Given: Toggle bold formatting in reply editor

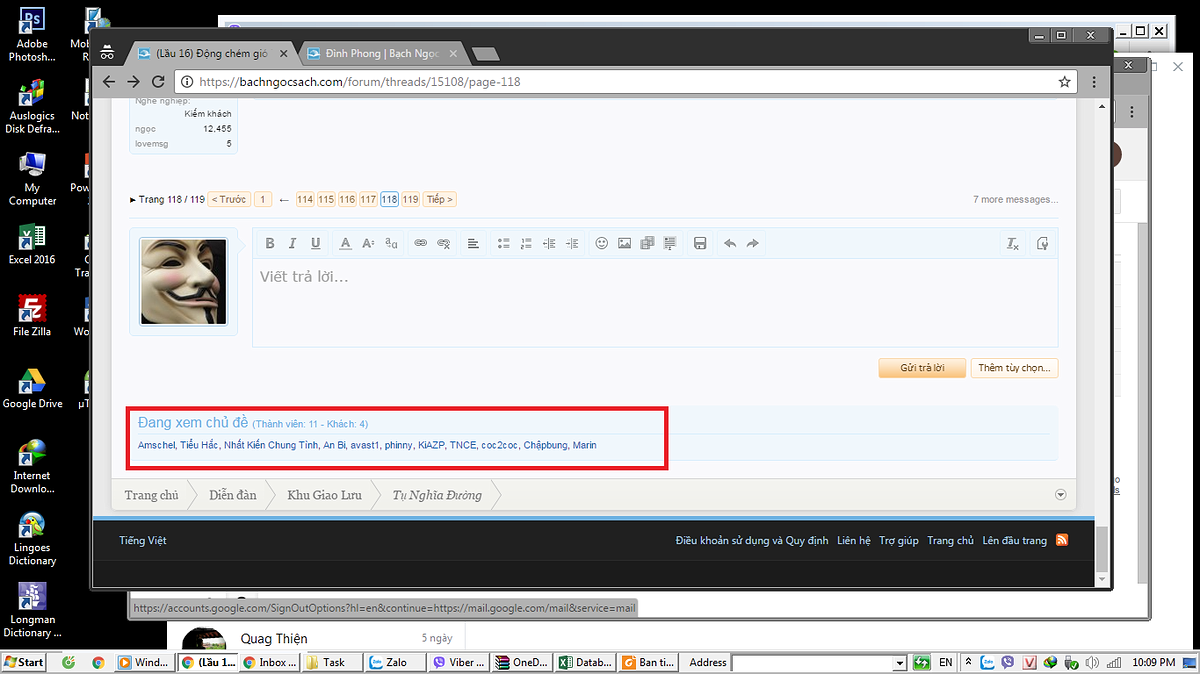Looking at the screenshot, I should (270, 243).
